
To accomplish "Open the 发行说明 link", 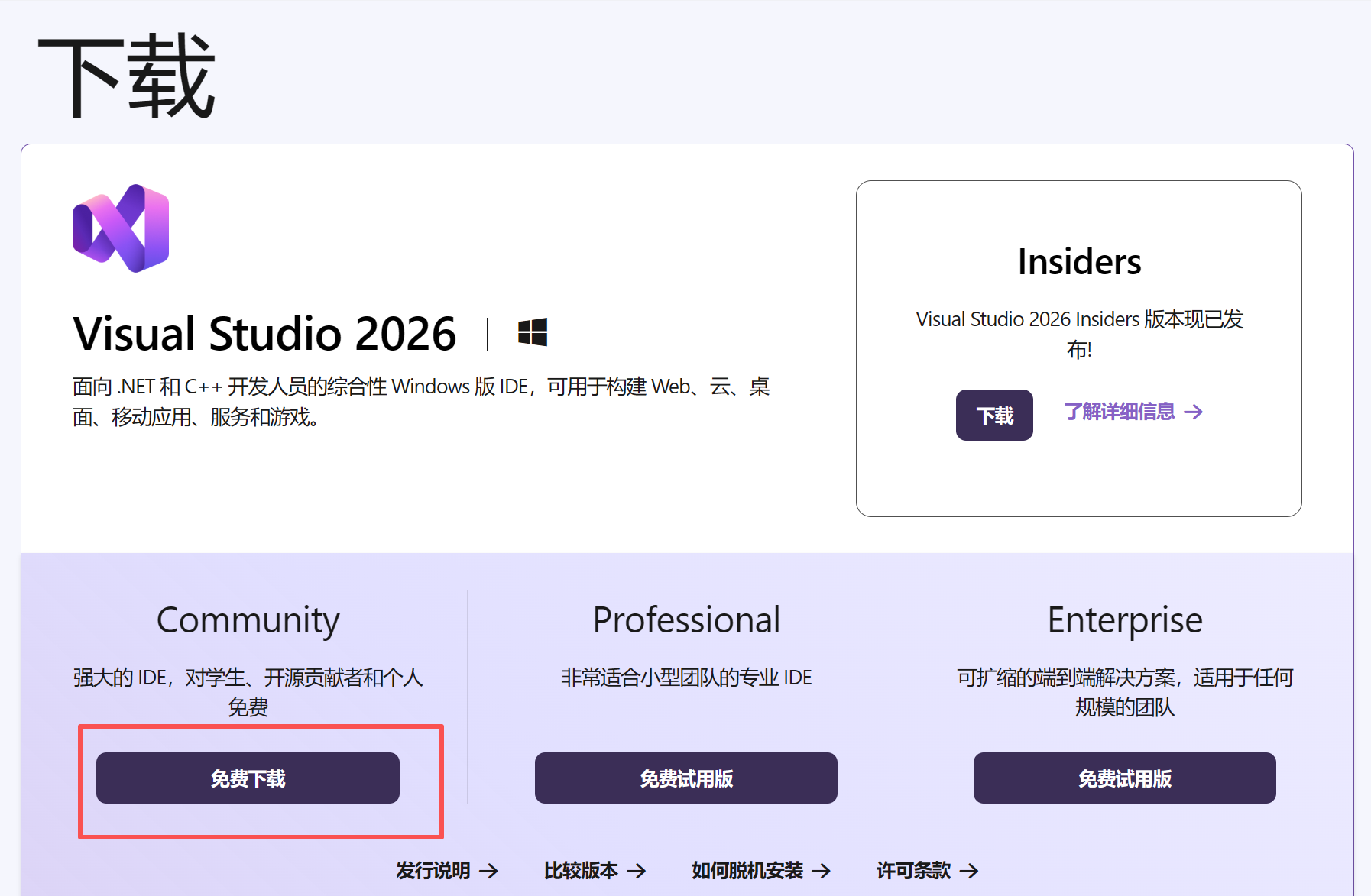I will pos(447,870).
